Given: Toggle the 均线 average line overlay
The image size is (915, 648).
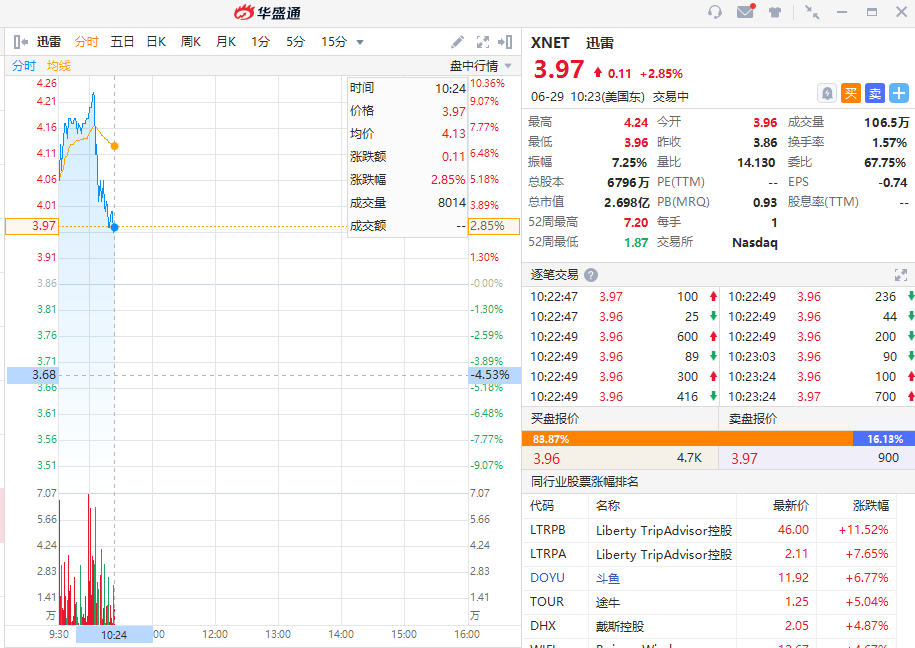Looking at the screenshot, I should (59, 66).
